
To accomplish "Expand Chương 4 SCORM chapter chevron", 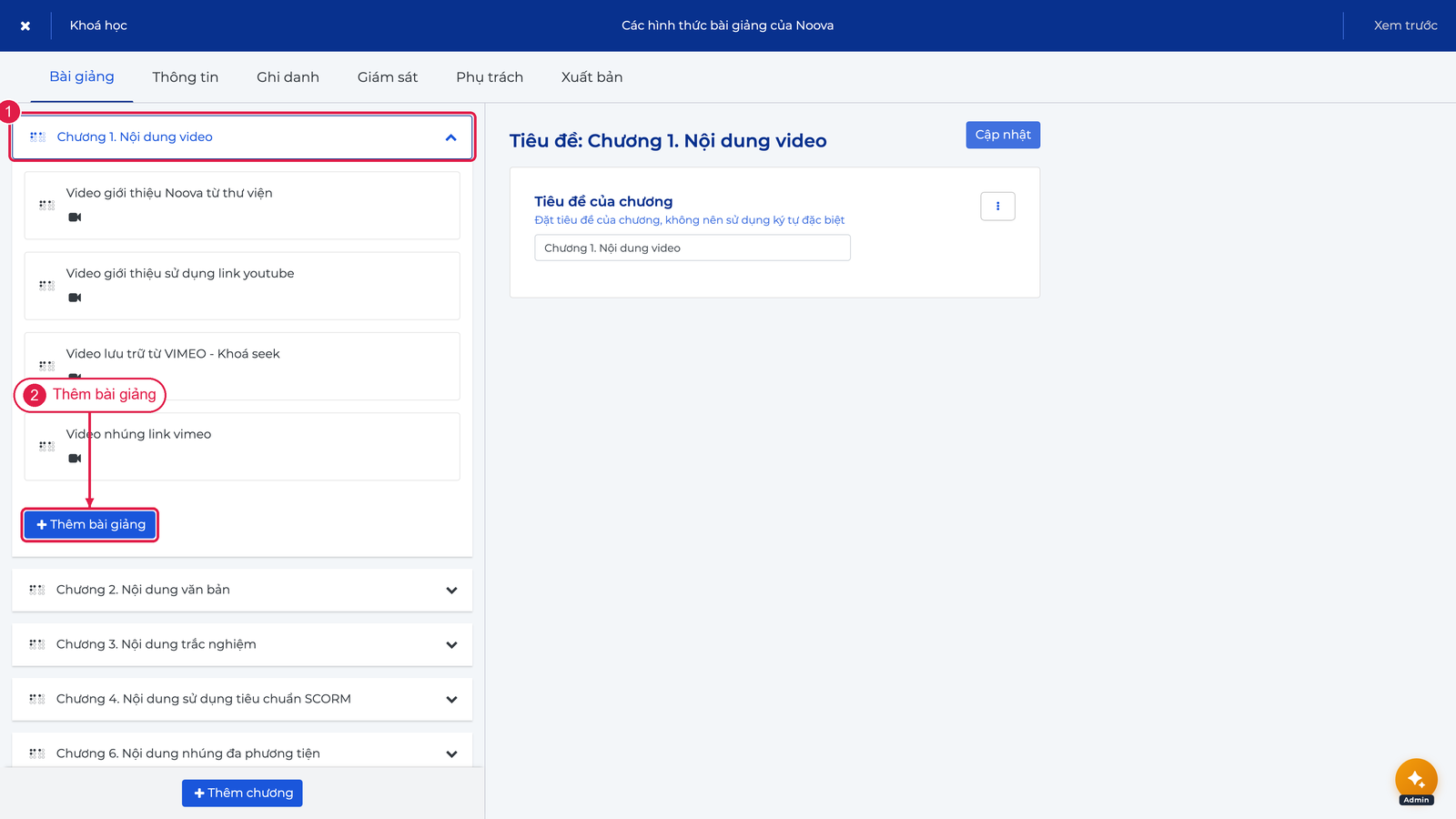I will (451, 700).
